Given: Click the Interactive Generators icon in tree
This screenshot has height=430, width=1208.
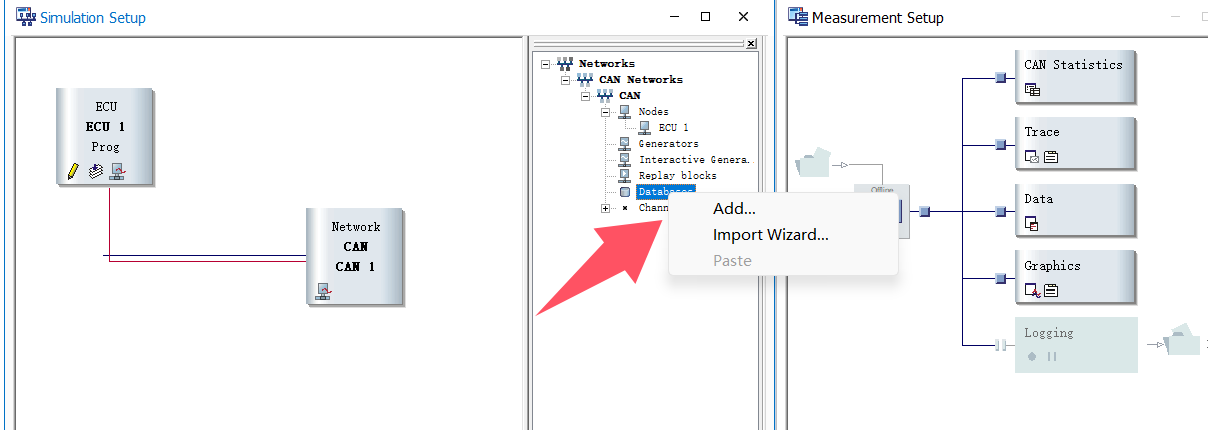Looking at the screenshot, I should point(625,159).
